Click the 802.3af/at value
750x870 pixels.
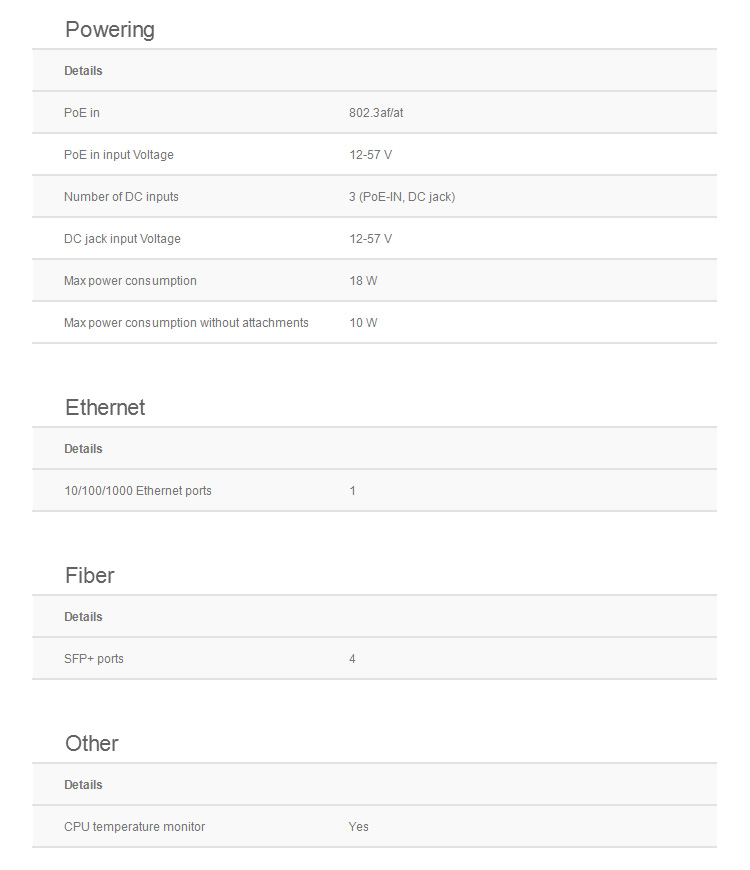[x=376, y=113]
